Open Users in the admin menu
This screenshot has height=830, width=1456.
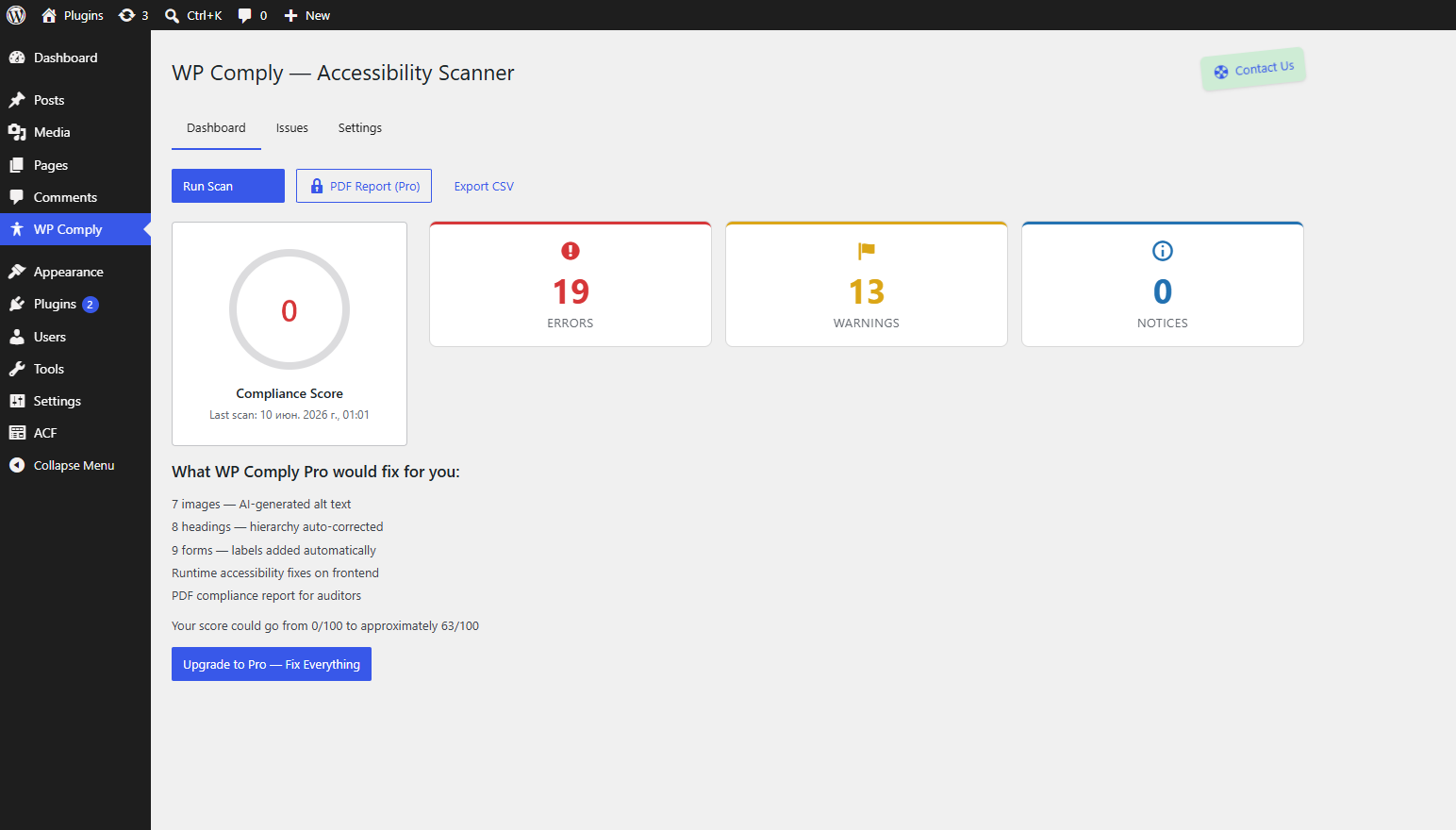pos(75,337)
